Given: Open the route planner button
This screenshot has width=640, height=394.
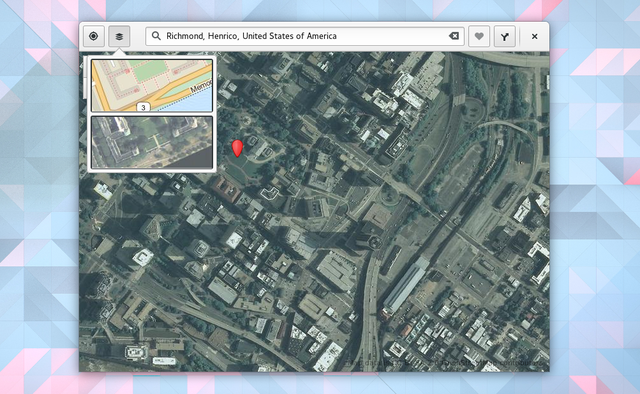Looking at the screenshot, I should pyautogui.click(x=504, y=36).
